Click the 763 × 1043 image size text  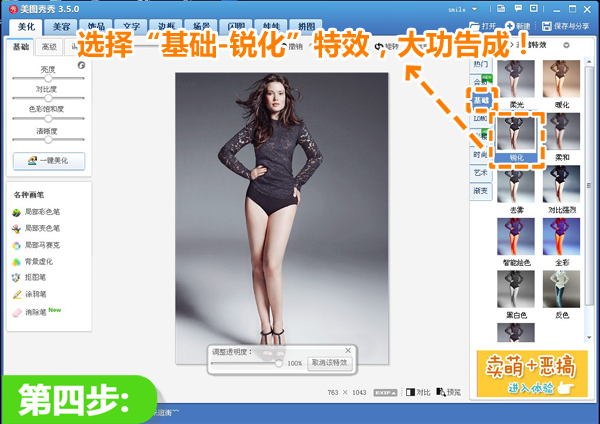pyautogui.click(x=347, y=393)
